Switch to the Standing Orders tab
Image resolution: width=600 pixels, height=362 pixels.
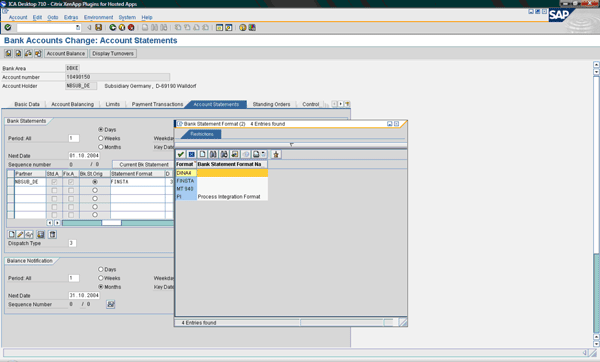click(271, 104)
